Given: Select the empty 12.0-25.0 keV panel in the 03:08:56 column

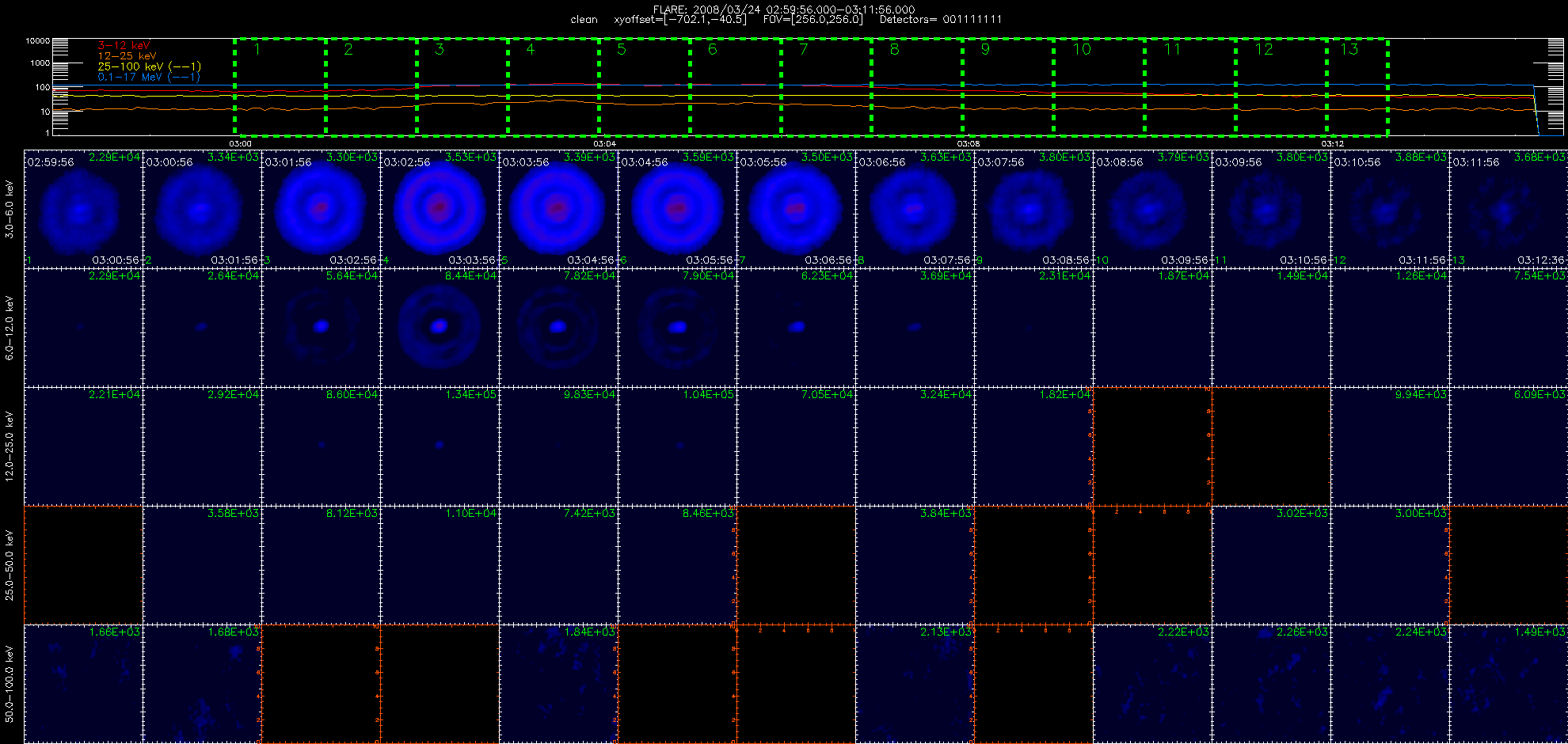Looking at the screenshot, I should [1152, 446].
